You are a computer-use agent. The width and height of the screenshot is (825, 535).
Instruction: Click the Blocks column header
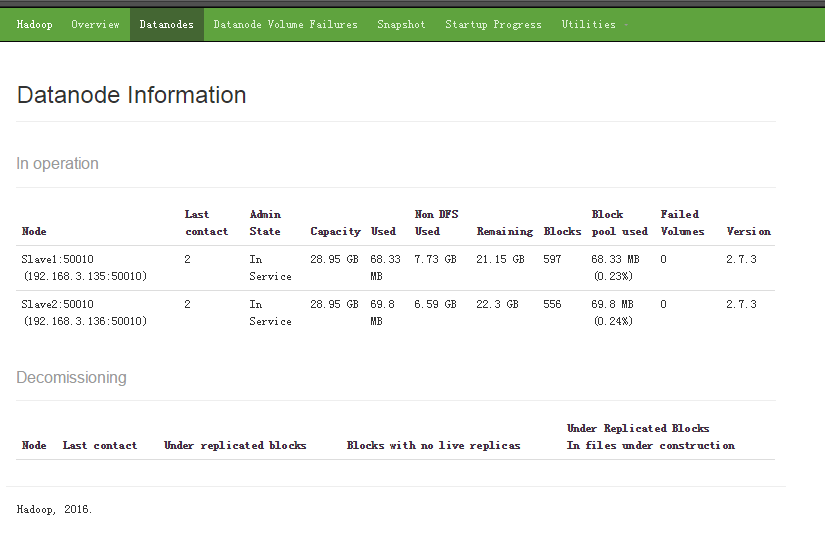[562, 231]
